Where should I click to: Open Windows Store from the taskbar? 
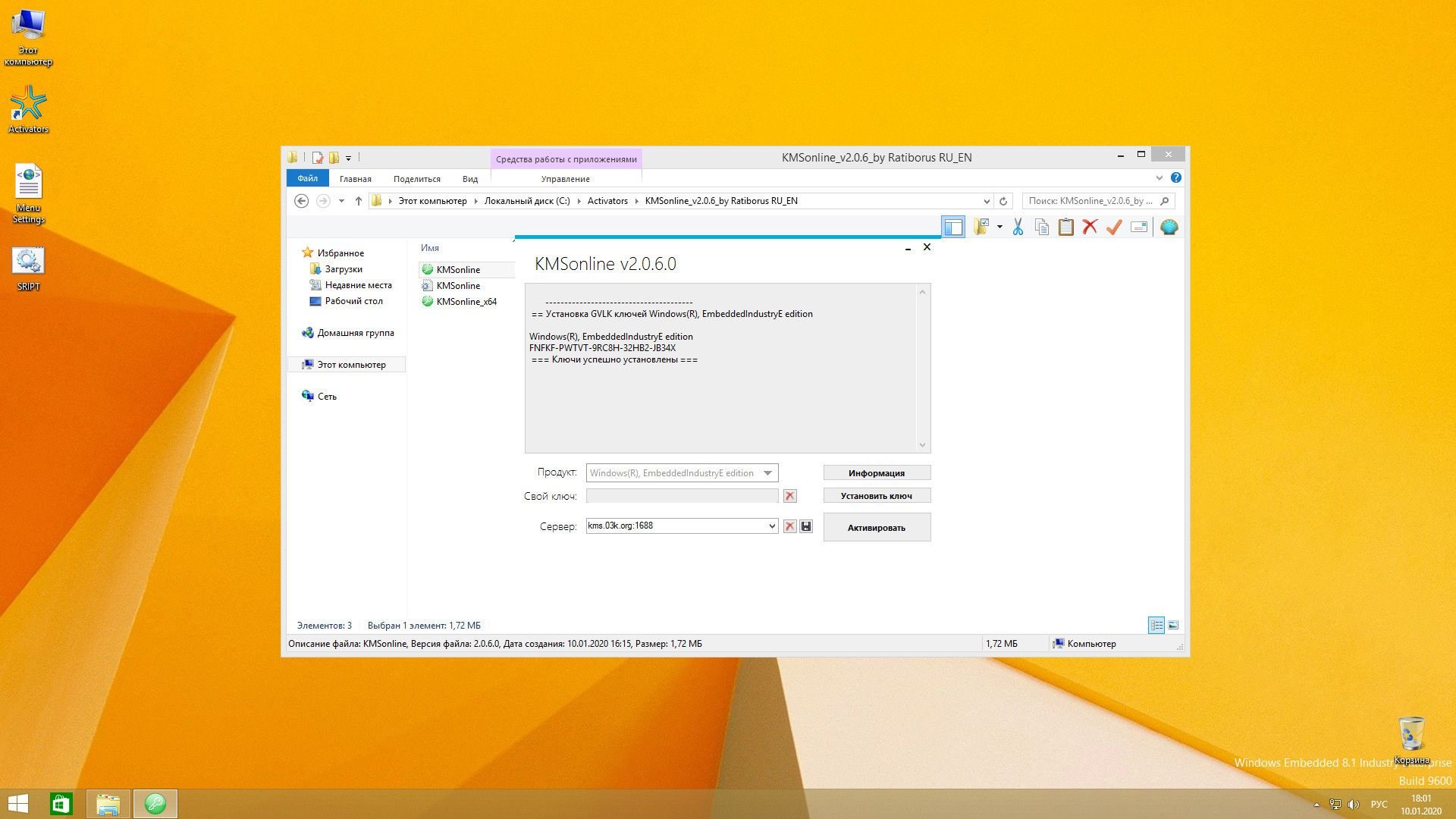coord(61,804)
